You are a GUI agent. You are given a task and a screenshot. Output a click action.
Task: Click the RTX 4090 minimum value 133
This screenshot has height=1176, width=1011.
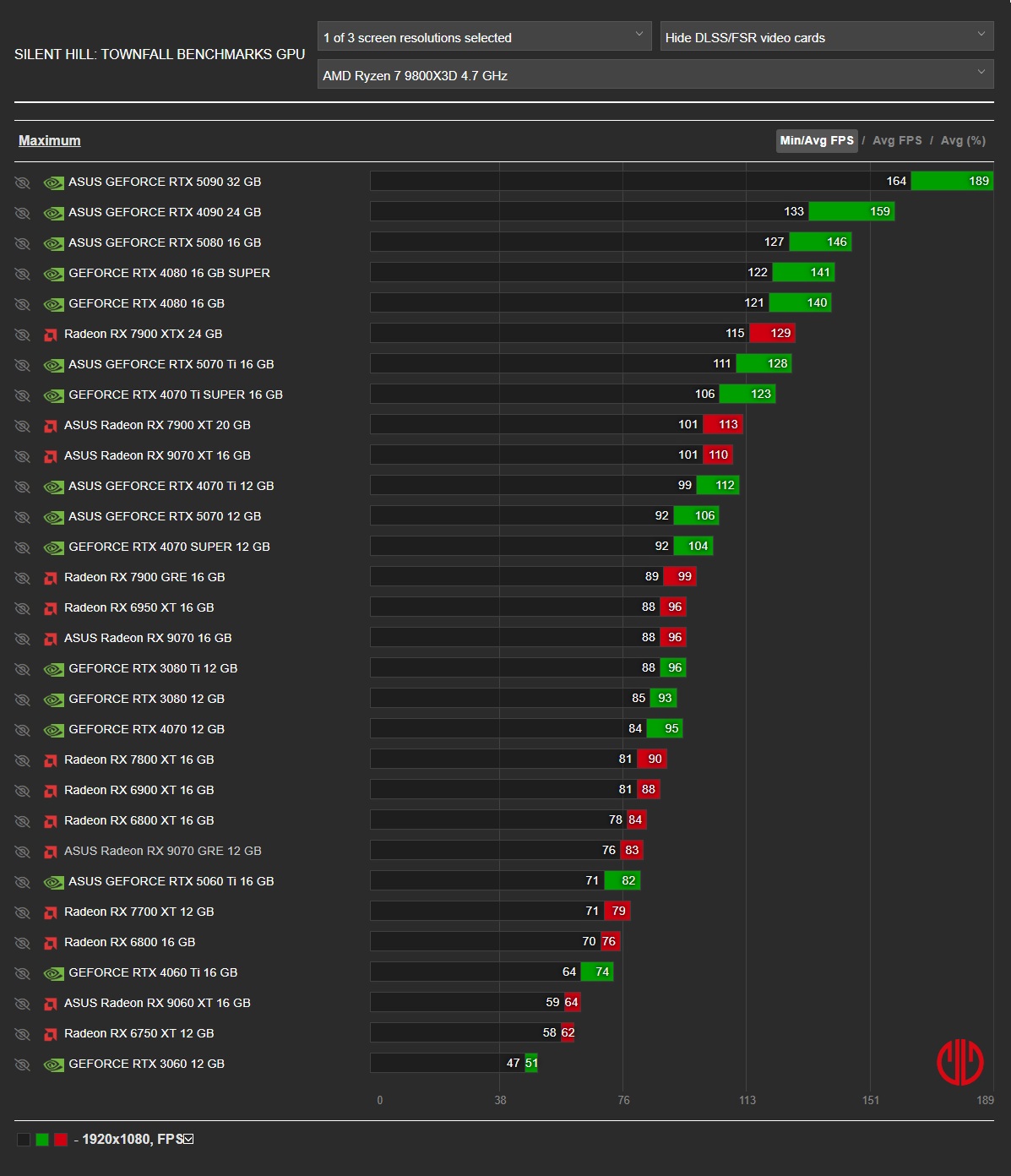[794, 211]
